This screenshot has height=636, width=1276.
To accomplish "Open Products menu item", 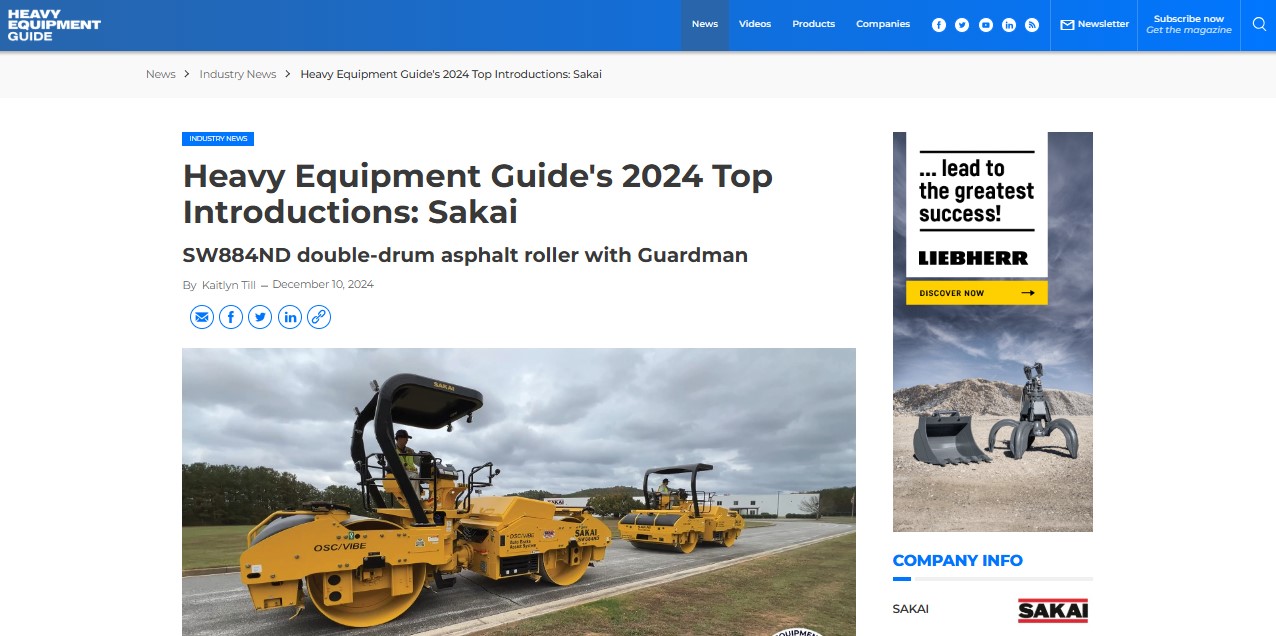I will [813, 25].
